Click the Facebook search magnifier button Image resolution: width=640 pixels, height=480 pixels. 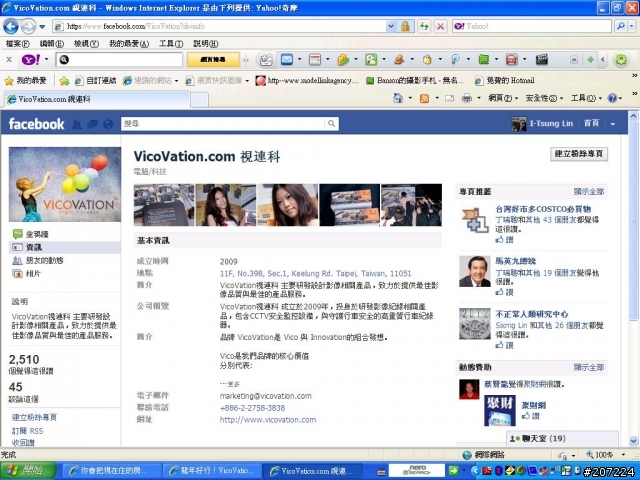click(x=331, y=124)
